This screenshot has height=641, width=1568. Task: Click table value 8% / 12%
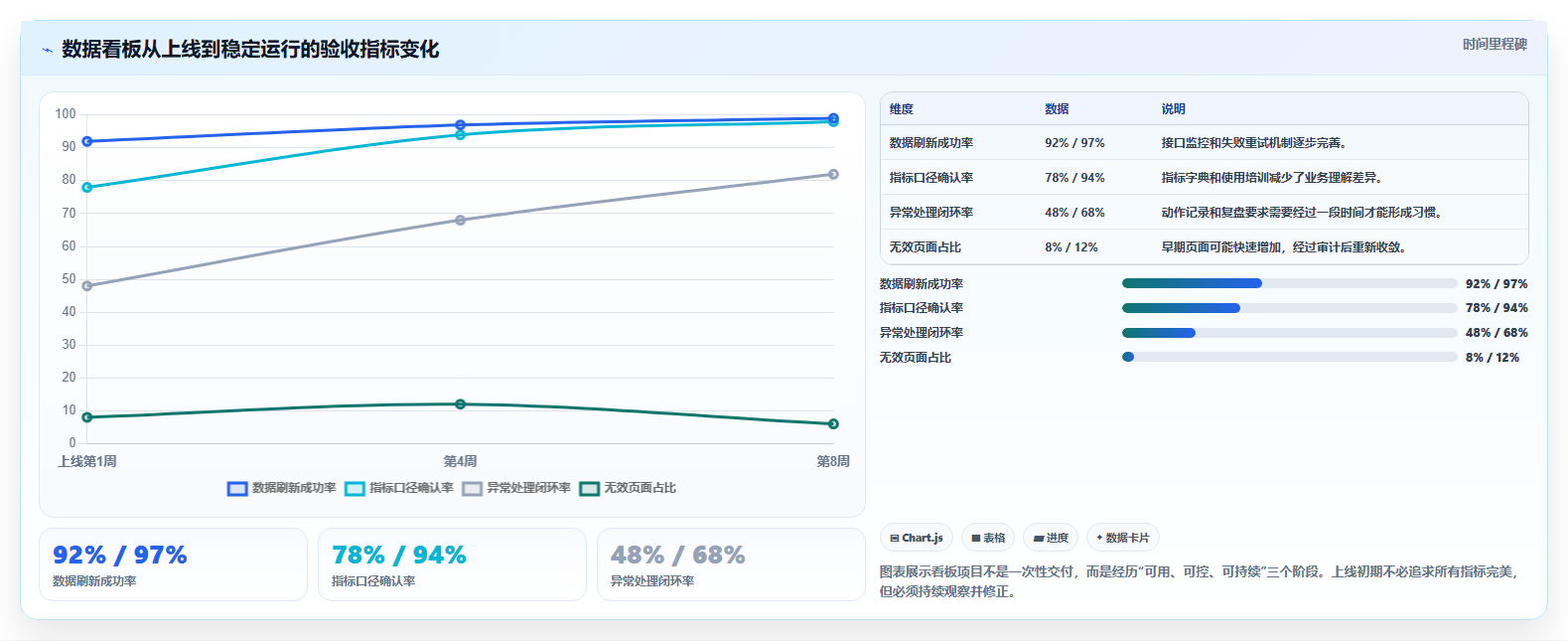click(x=1071, y=247)
